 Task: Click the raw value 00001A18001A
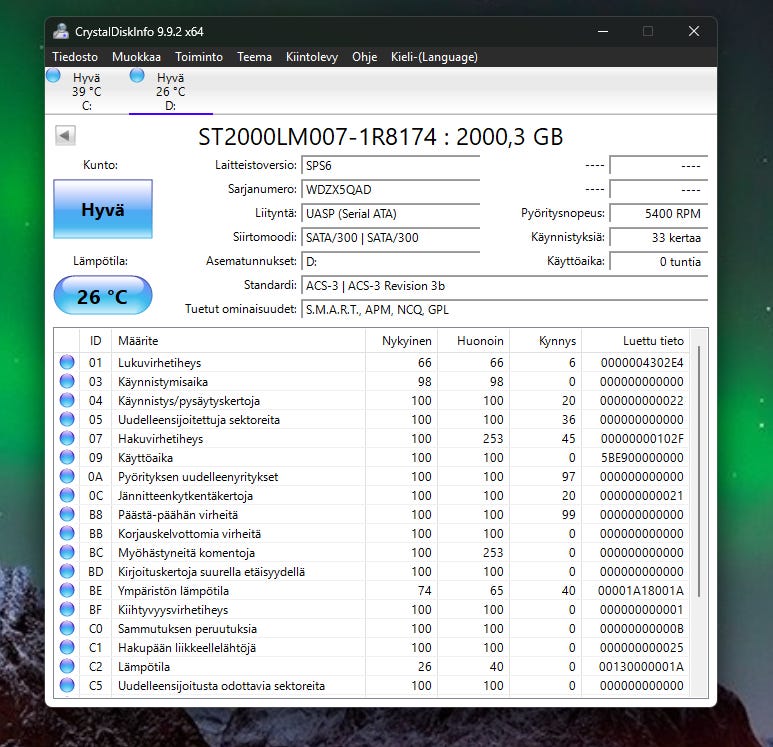click(x=640, y=590)
